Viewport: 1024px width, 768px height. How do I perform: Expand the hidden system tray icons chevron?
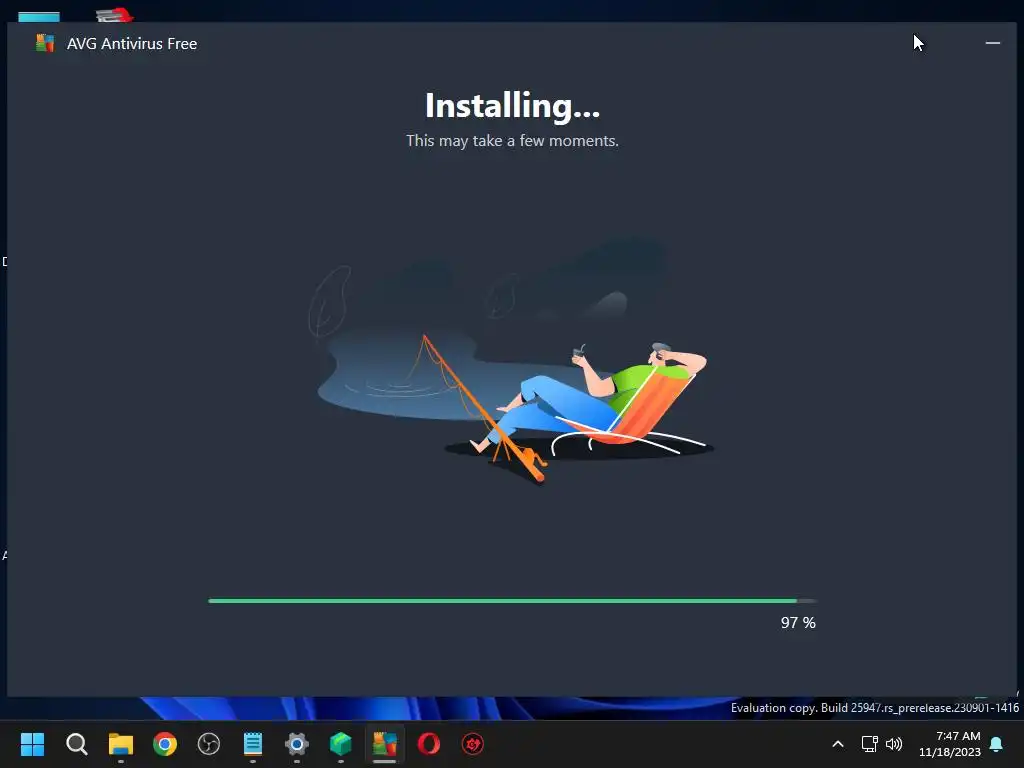[x=838, y=744]
